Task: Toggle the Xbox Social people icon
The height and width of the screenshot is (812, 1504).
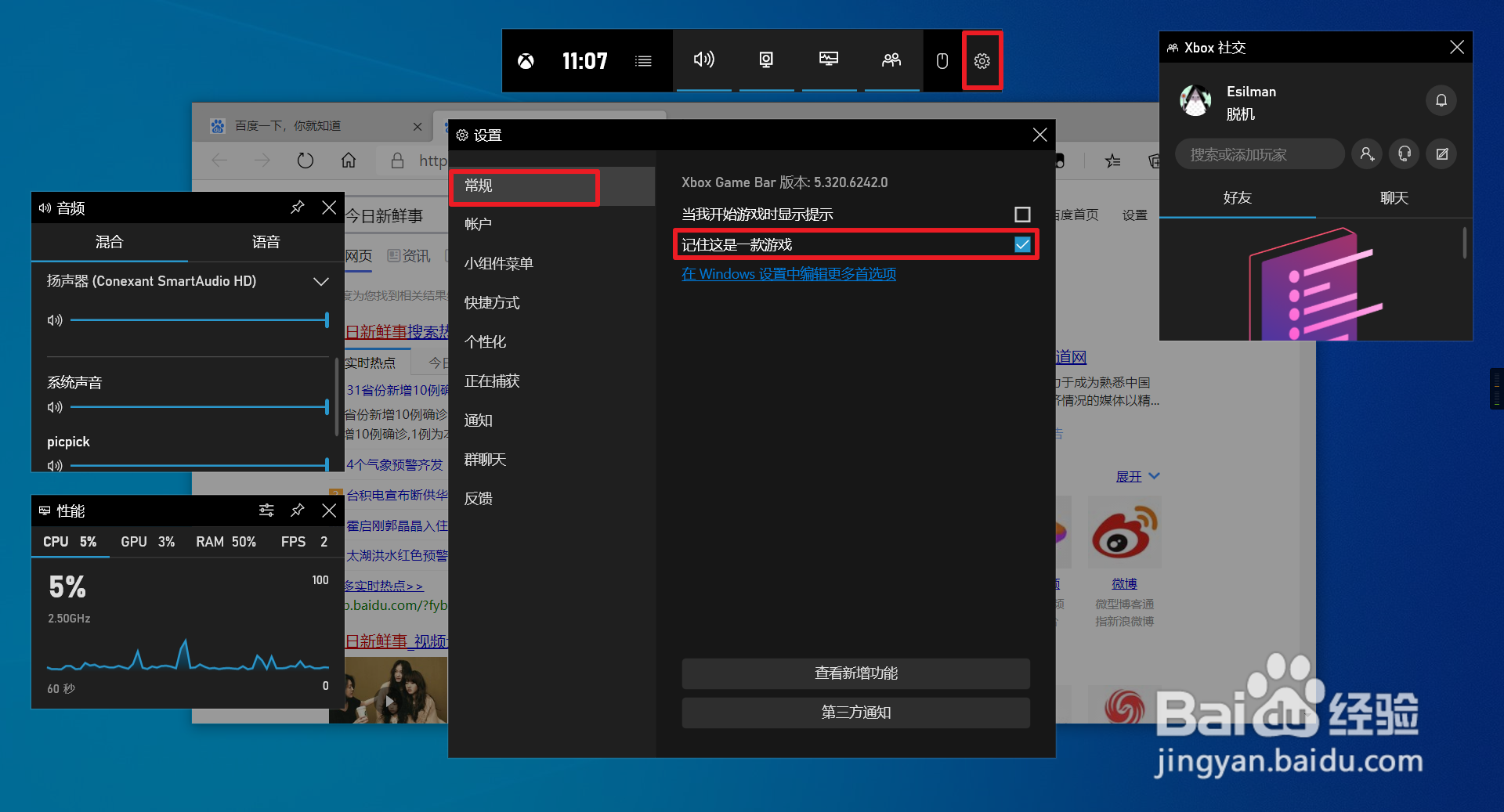Action: (x=891, y=60)
